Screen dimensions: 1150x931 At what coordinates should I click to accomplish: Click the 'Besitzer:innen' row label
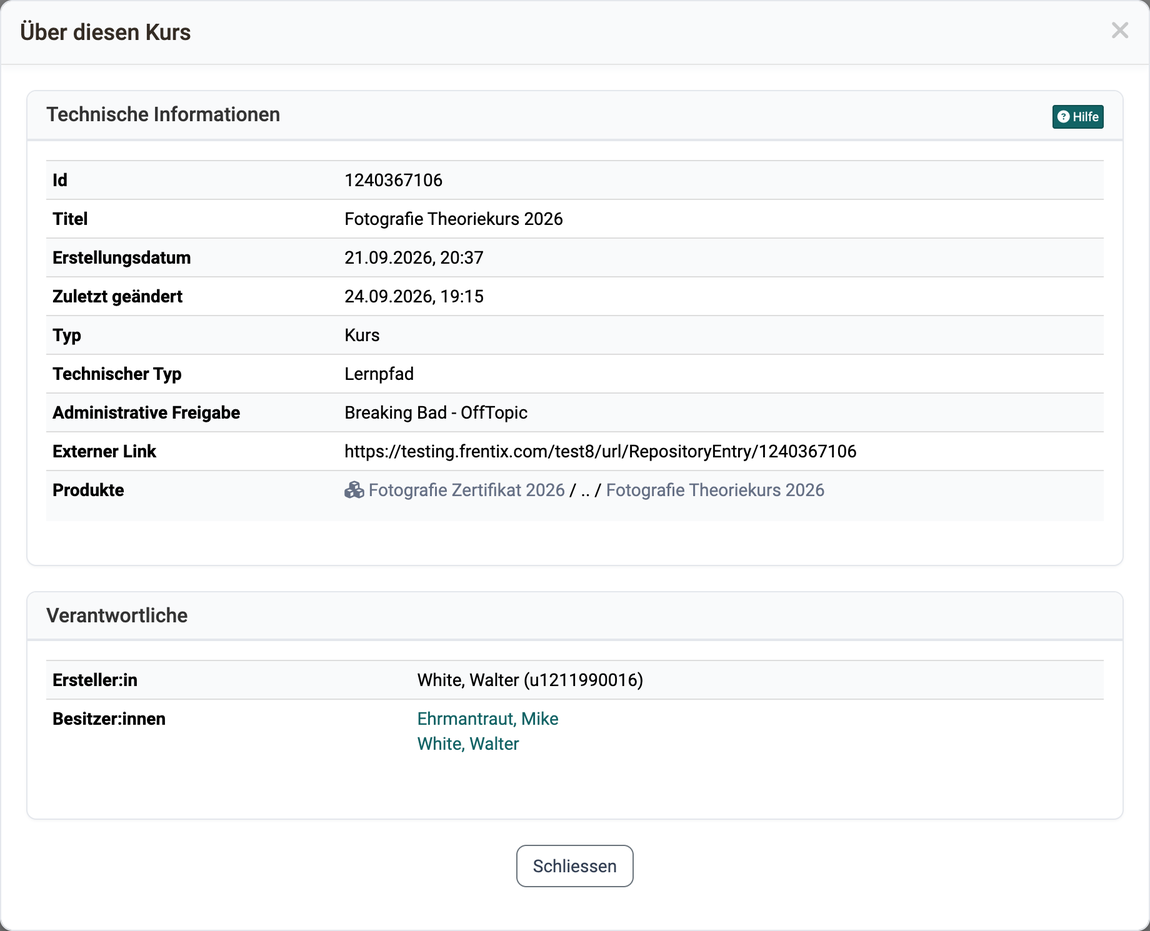point(109,719)
